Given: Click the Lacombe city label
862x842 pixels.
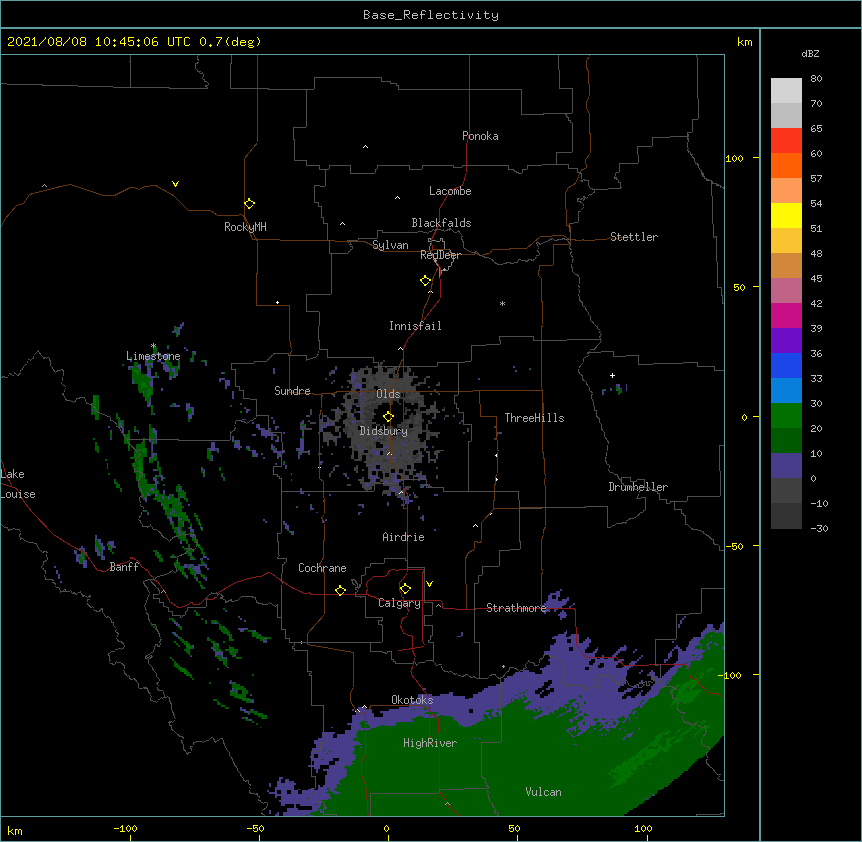Looking at the screenshot, I should tap(450, 191).
